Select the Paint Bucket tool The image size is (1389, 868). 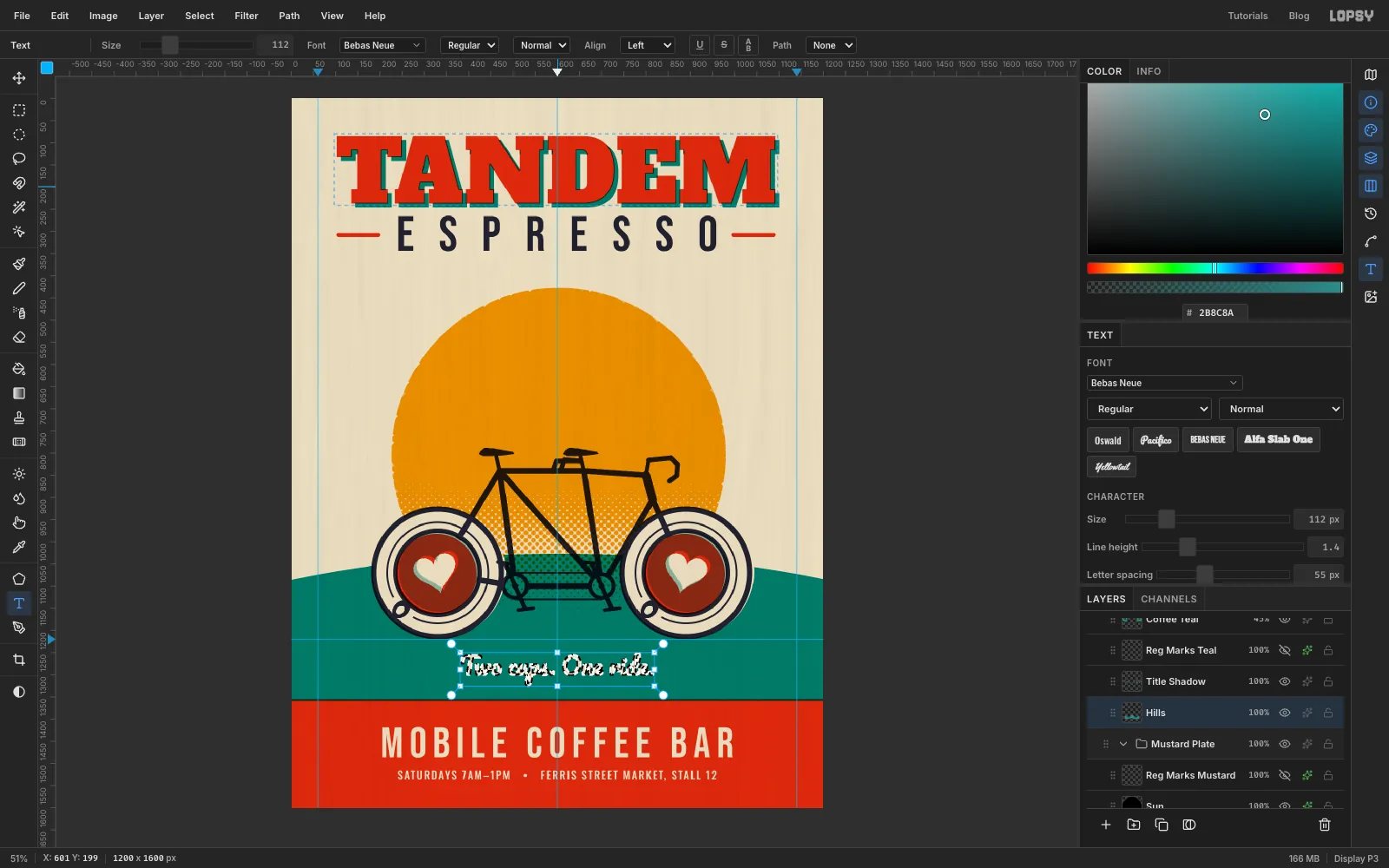point(18,369)
